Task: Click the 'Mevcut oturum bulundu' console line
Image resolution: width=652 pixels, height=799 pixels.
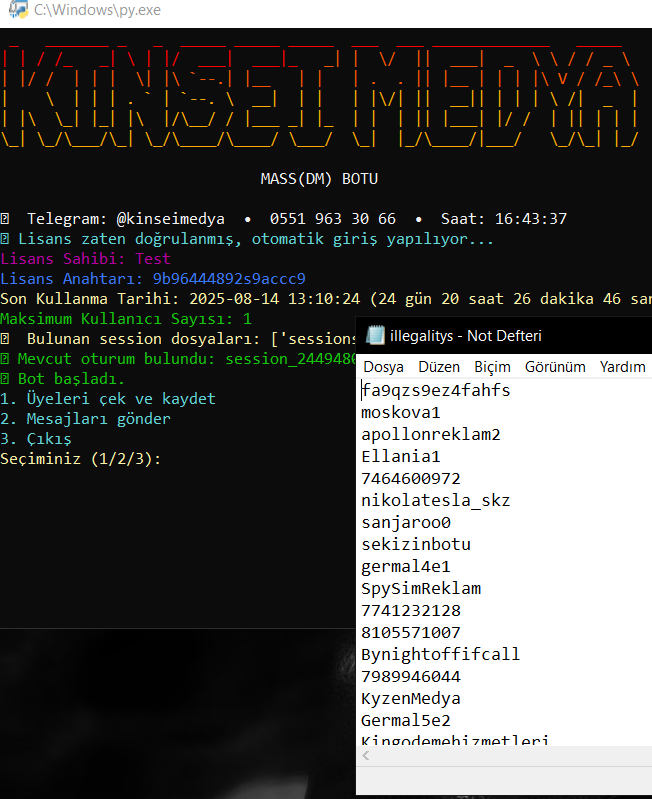Action: click(x=178, y=359)
